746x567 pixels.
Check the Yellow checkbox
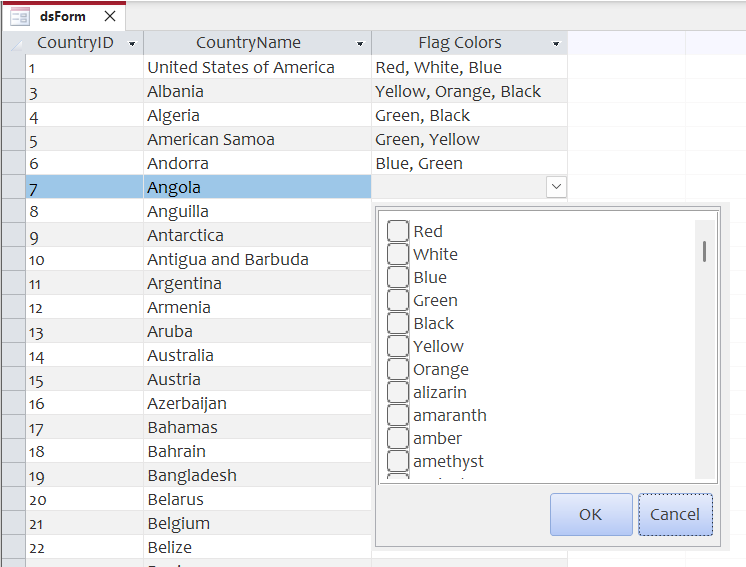point(398,346)
